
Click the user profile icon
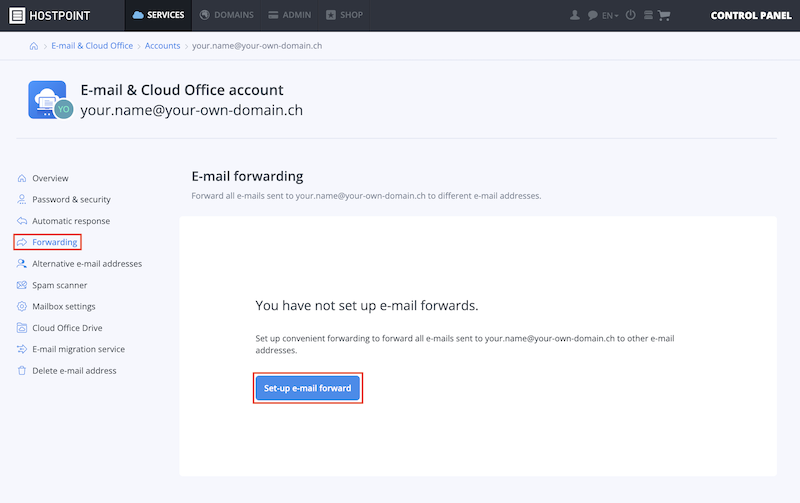pos(574,15)
